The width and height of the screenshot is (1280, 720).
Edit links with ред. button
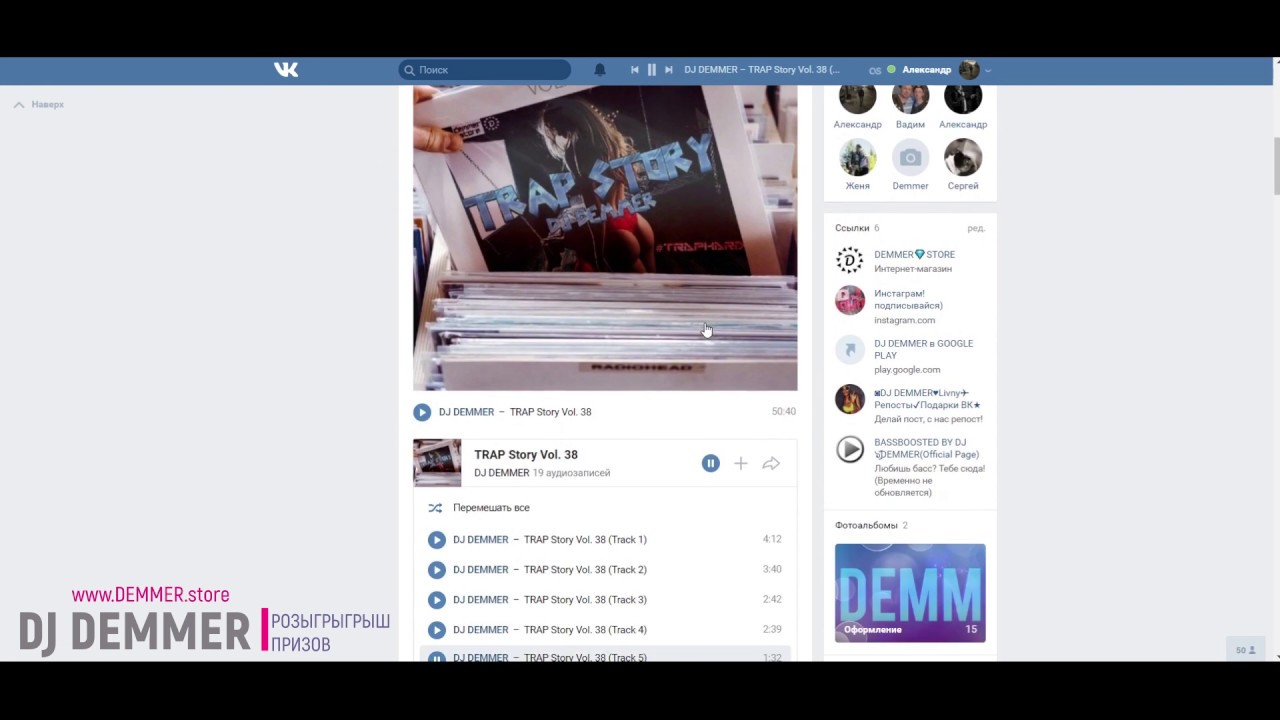point(976,228)
